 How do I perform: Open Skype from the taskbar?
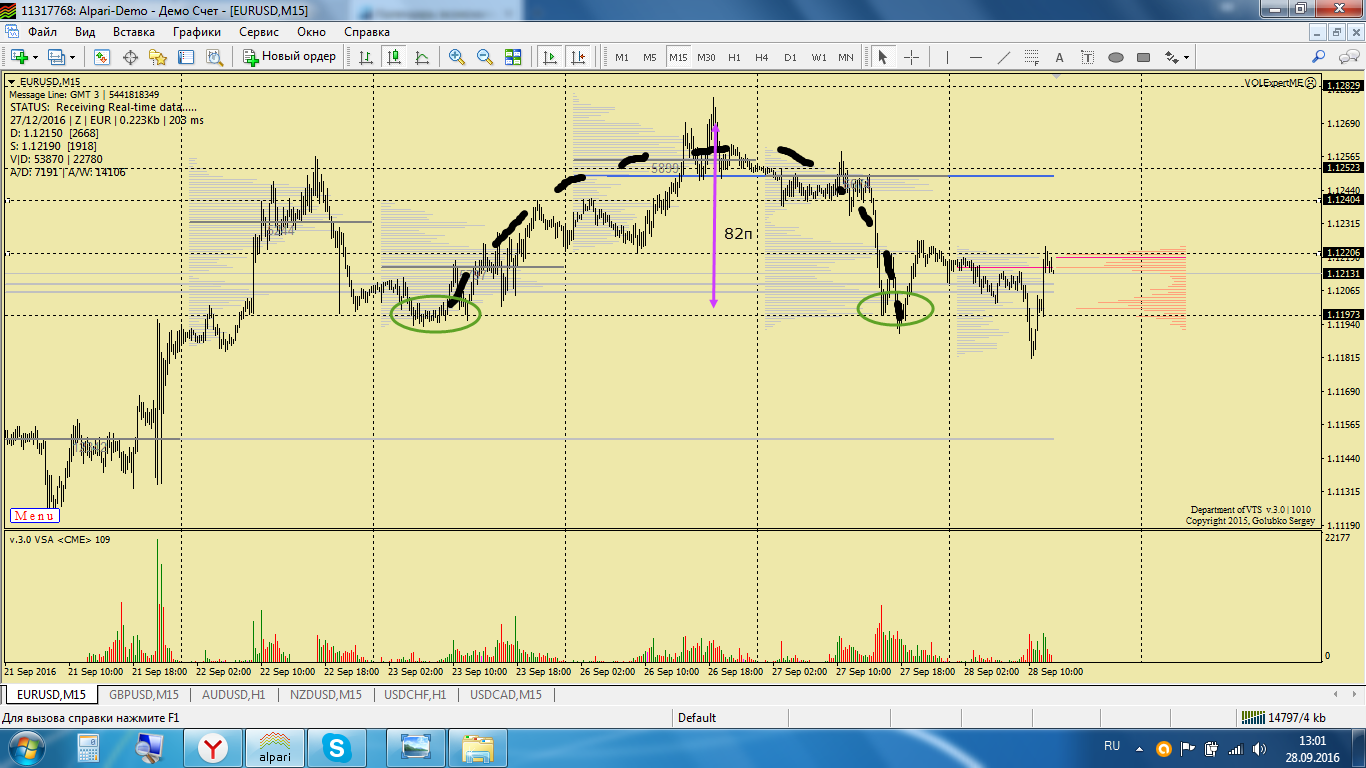coord(337,747)
